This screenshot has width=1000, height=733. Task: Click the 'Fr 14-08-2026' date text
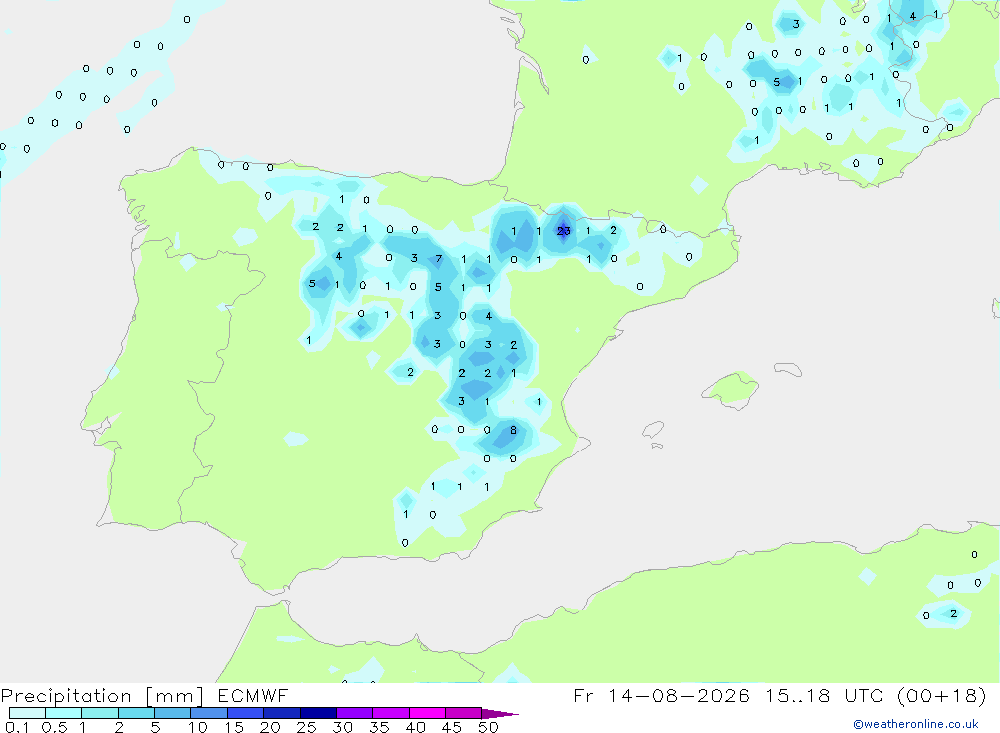click(661, 696)
